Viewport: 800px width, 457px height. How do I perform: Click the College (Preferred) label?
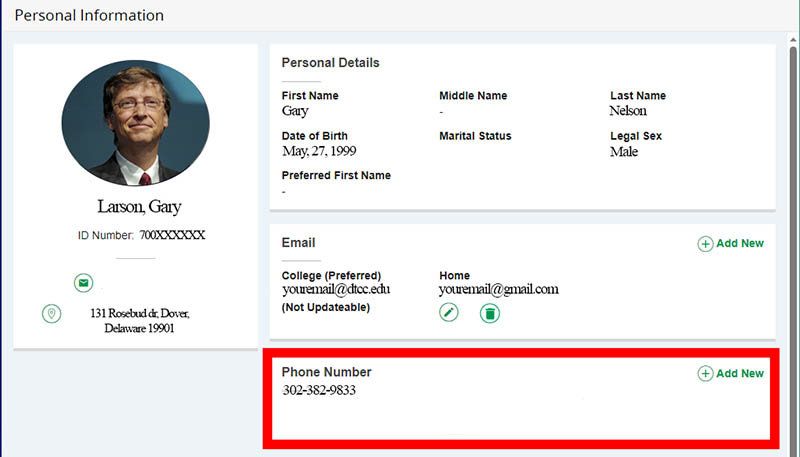331,275
